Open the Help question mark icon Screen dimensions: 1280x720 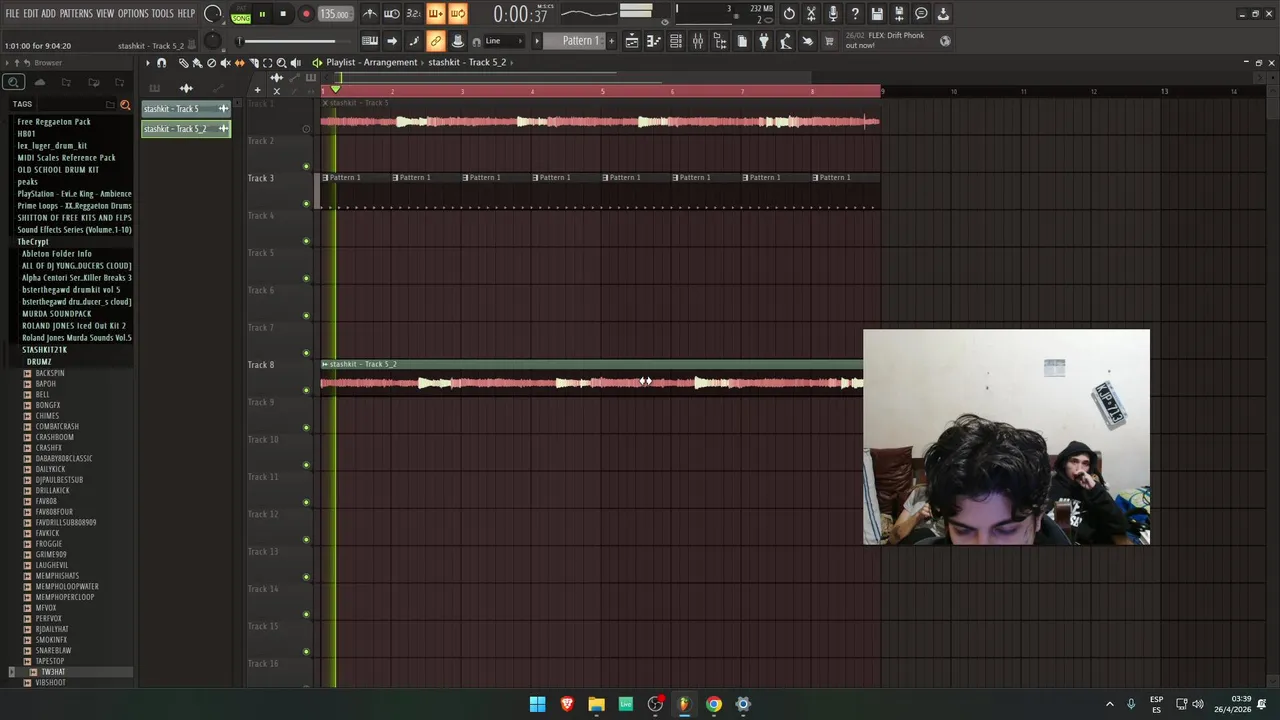[x=855, y=14]
